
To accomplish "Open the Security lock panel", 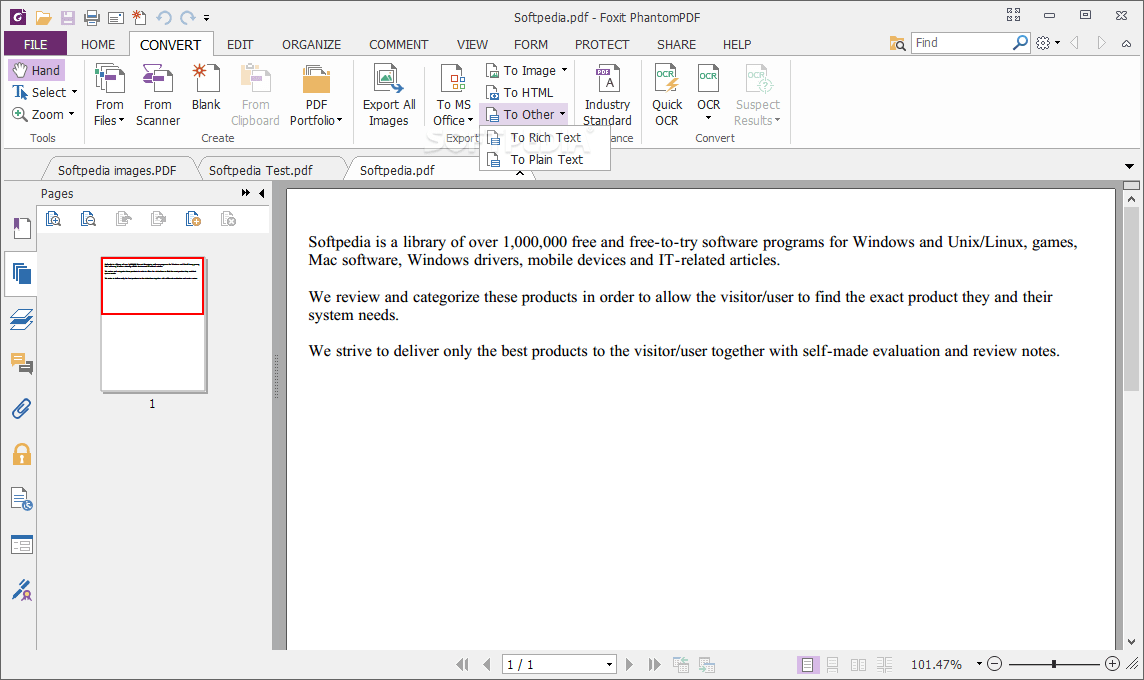I will pos(21,454).
